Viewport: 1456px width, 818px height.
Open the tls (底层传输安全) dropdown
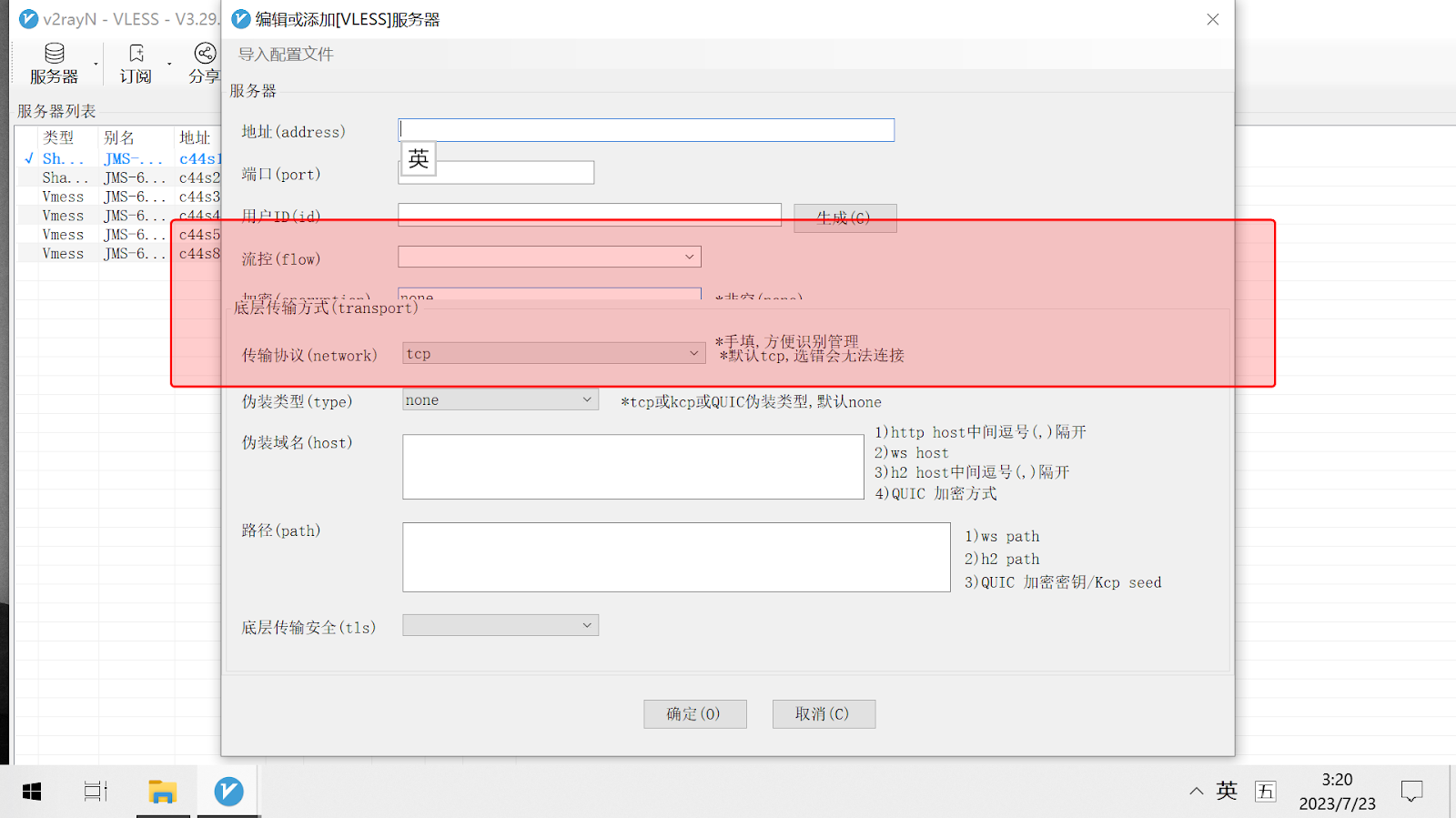[x=500, y=625]
